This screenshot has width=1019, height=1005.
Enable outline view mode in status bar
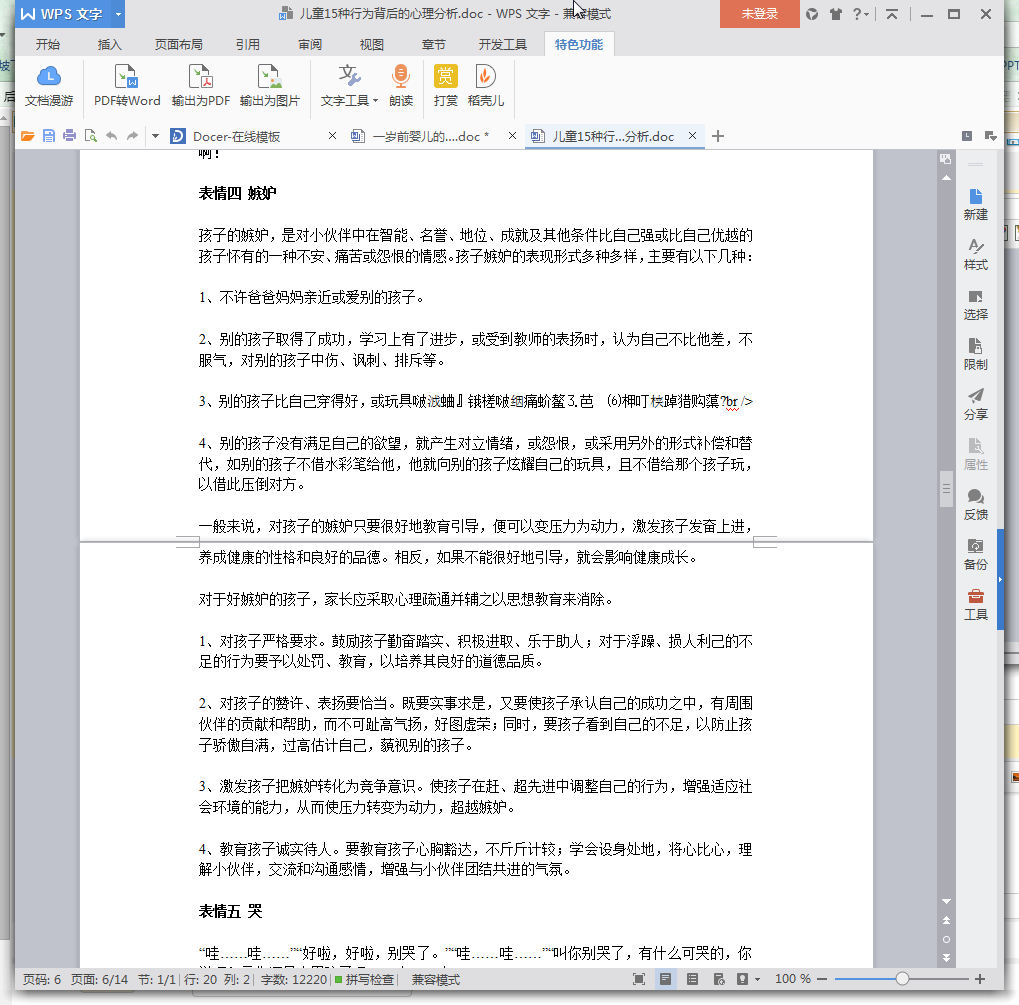pos(692,979)
